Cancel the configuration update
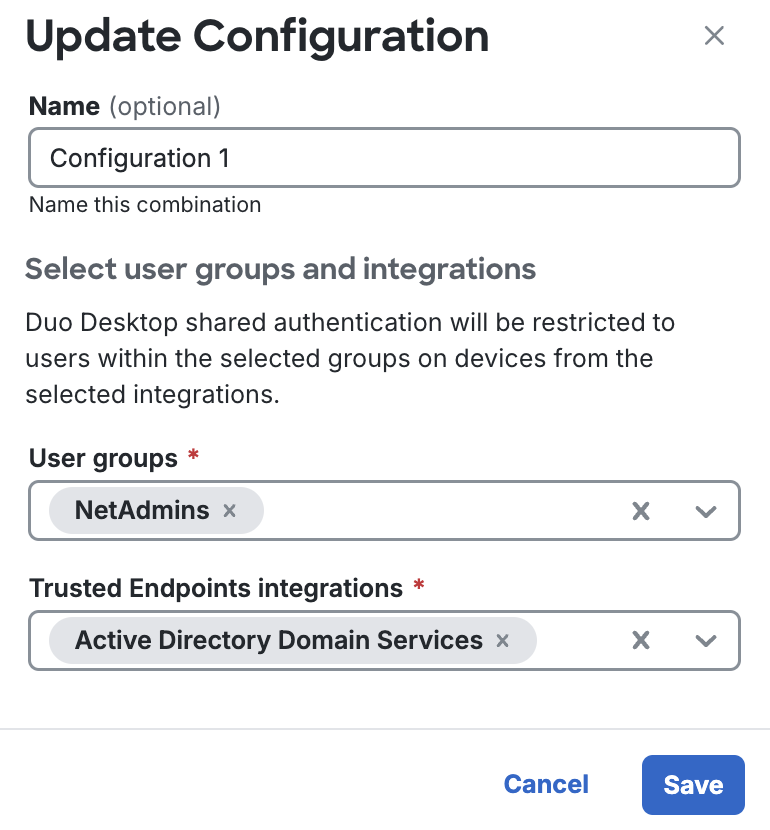Image resolution: width=770 pixels, height=830 pixels. 545,784
